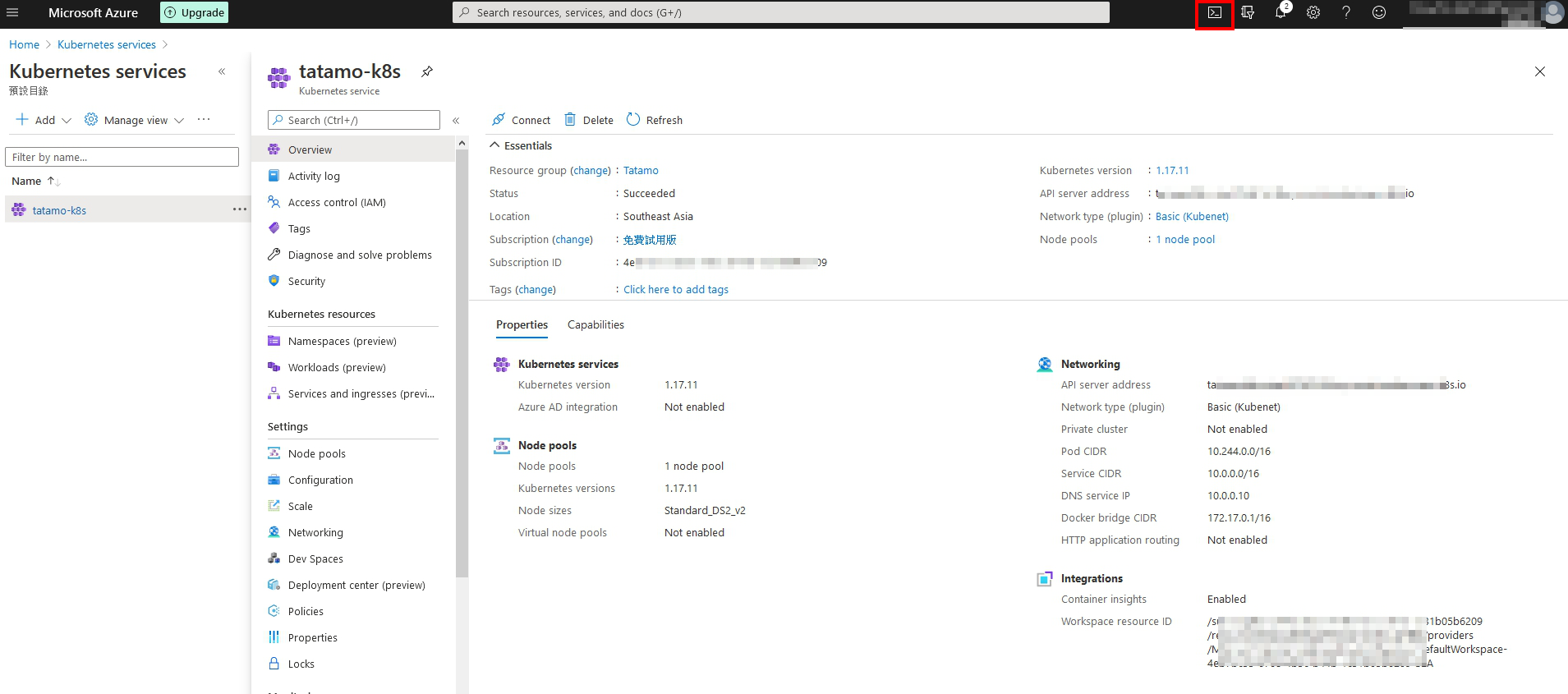Click Connect in the command bar

522,120
